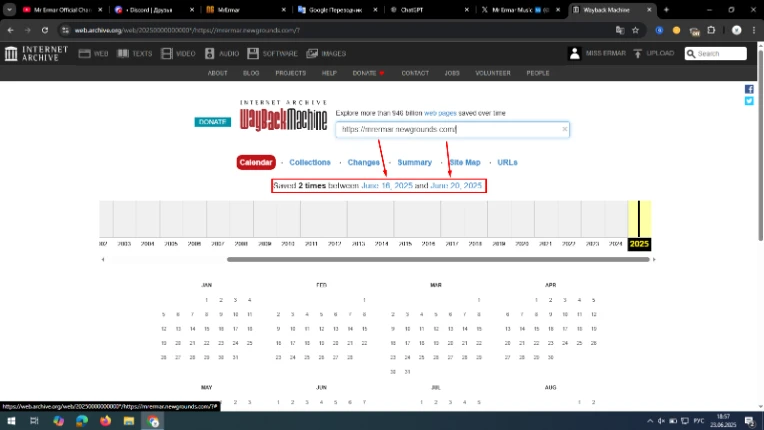Click the Archive search box
Viewport: 764px width, 430px height.
(x=715, y=54)
